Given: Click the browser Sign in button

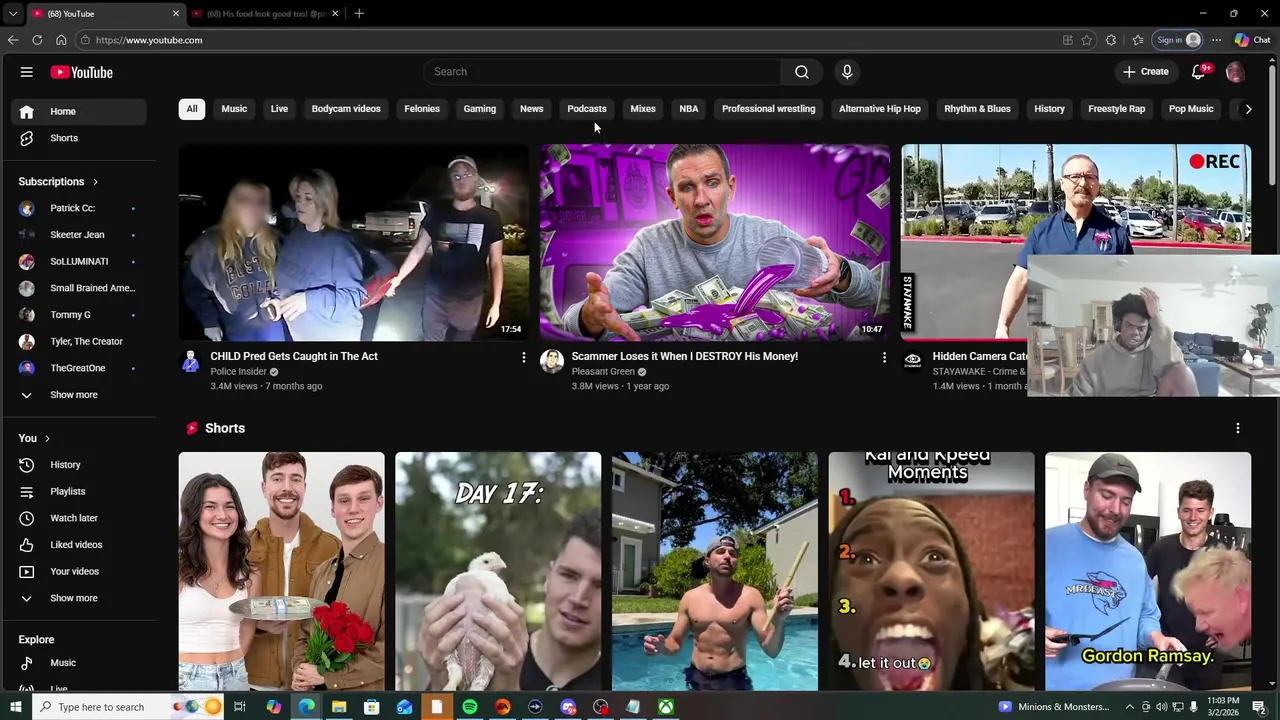Looking at the screenshot, I should coord(1177,40).
